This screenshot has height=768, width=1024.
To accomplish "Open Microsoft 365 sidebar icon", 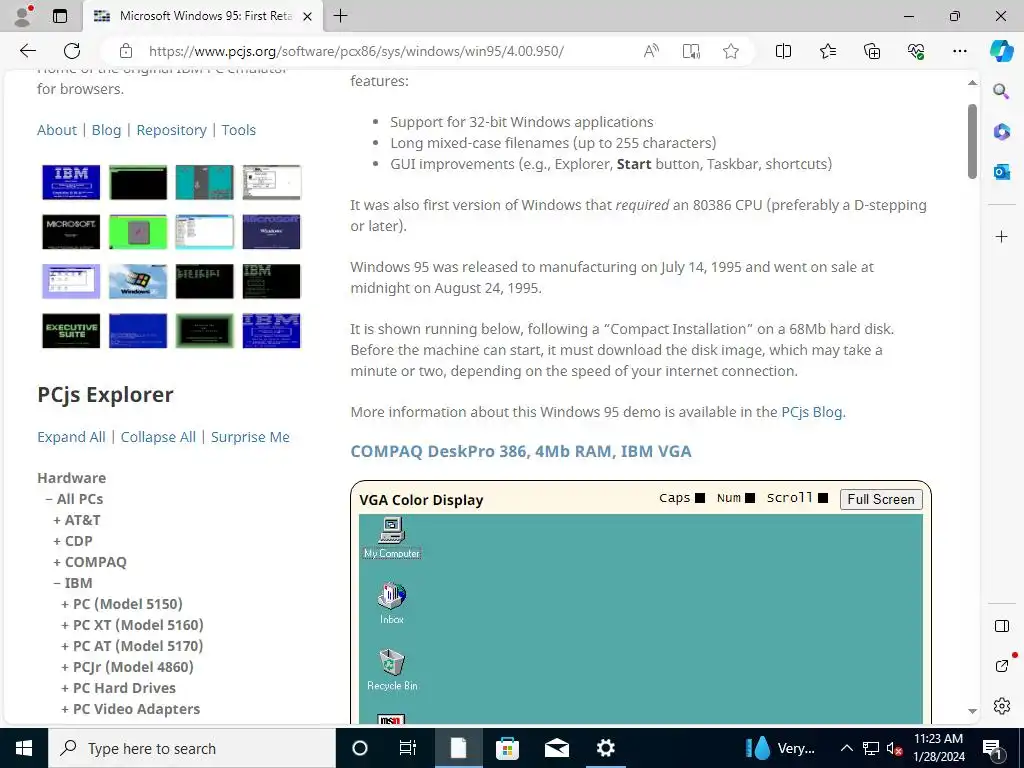I will pos(1001,131).
